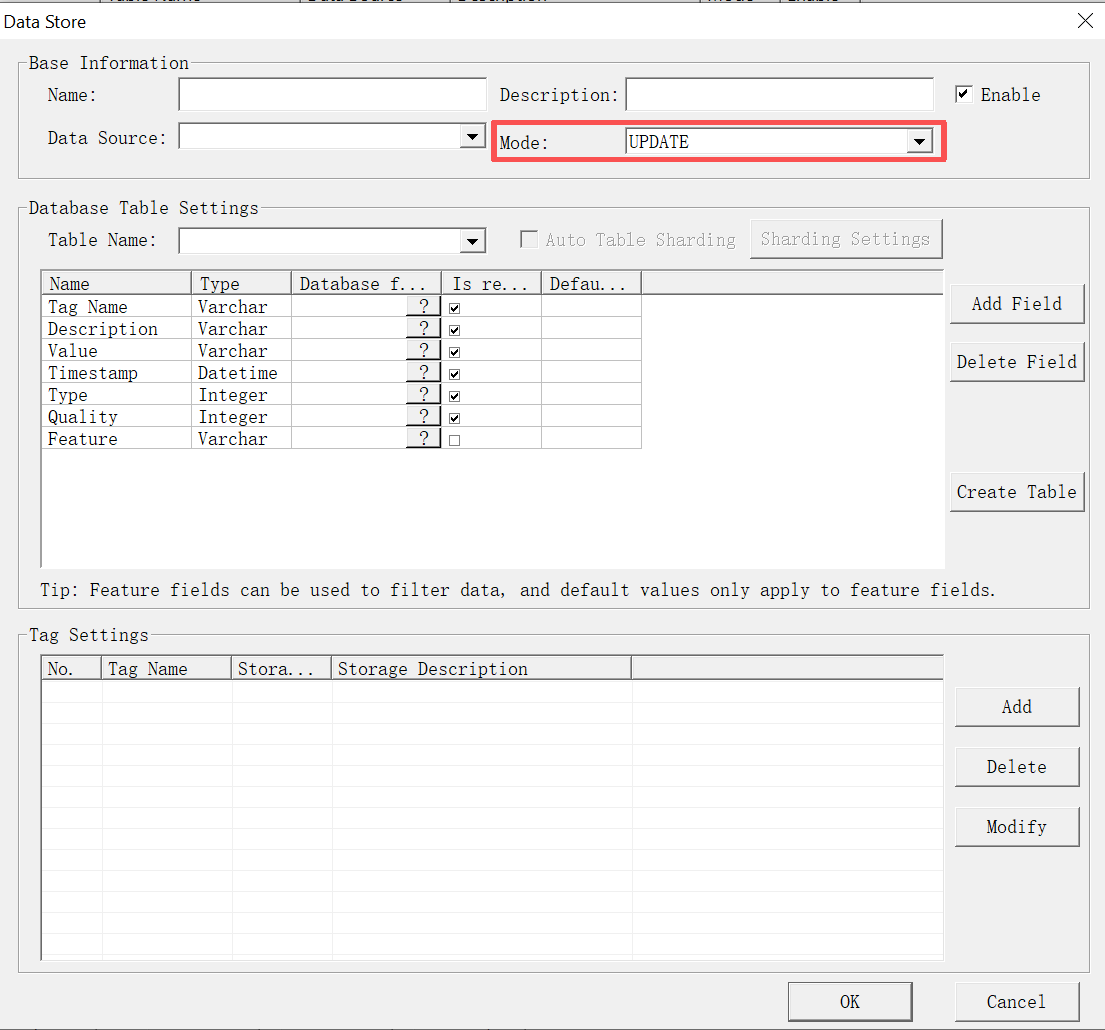Expand the Data Source dropdown
Screen dimensions: 1105x1030
click(x=473, y=136)
